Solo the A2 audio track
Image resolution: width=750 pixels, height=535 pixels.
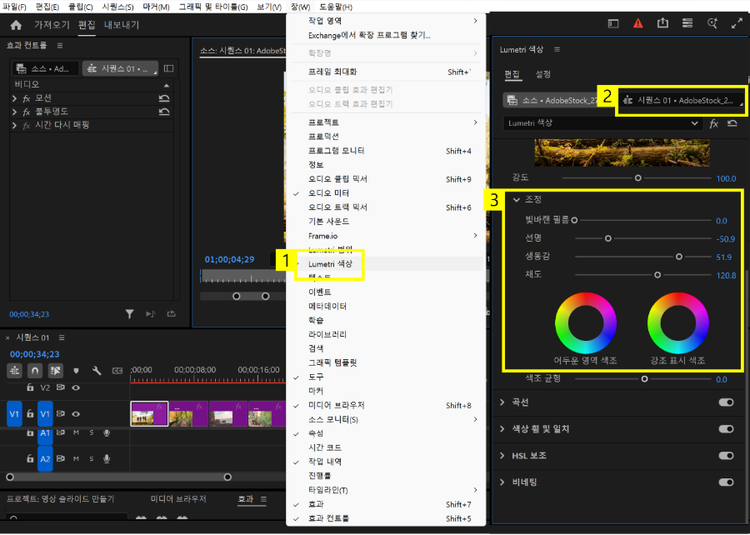pyautogui.click(x=91, y=459)
